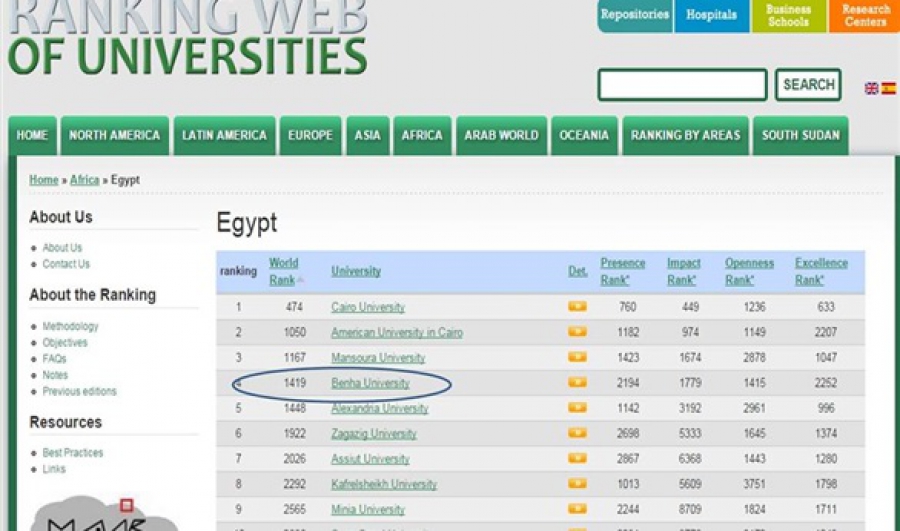Open the Research Centers section tab

[864, 15]
